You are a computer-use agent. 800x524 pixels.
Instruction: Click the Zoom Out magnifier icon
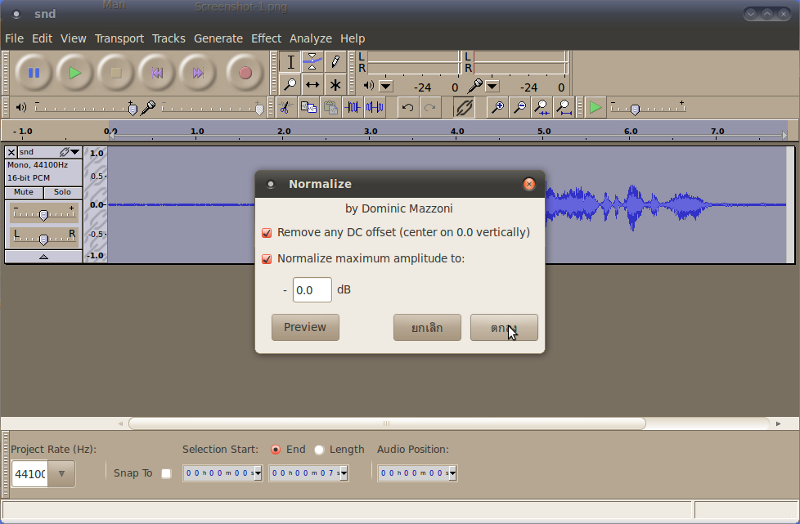tap(520, 108)
